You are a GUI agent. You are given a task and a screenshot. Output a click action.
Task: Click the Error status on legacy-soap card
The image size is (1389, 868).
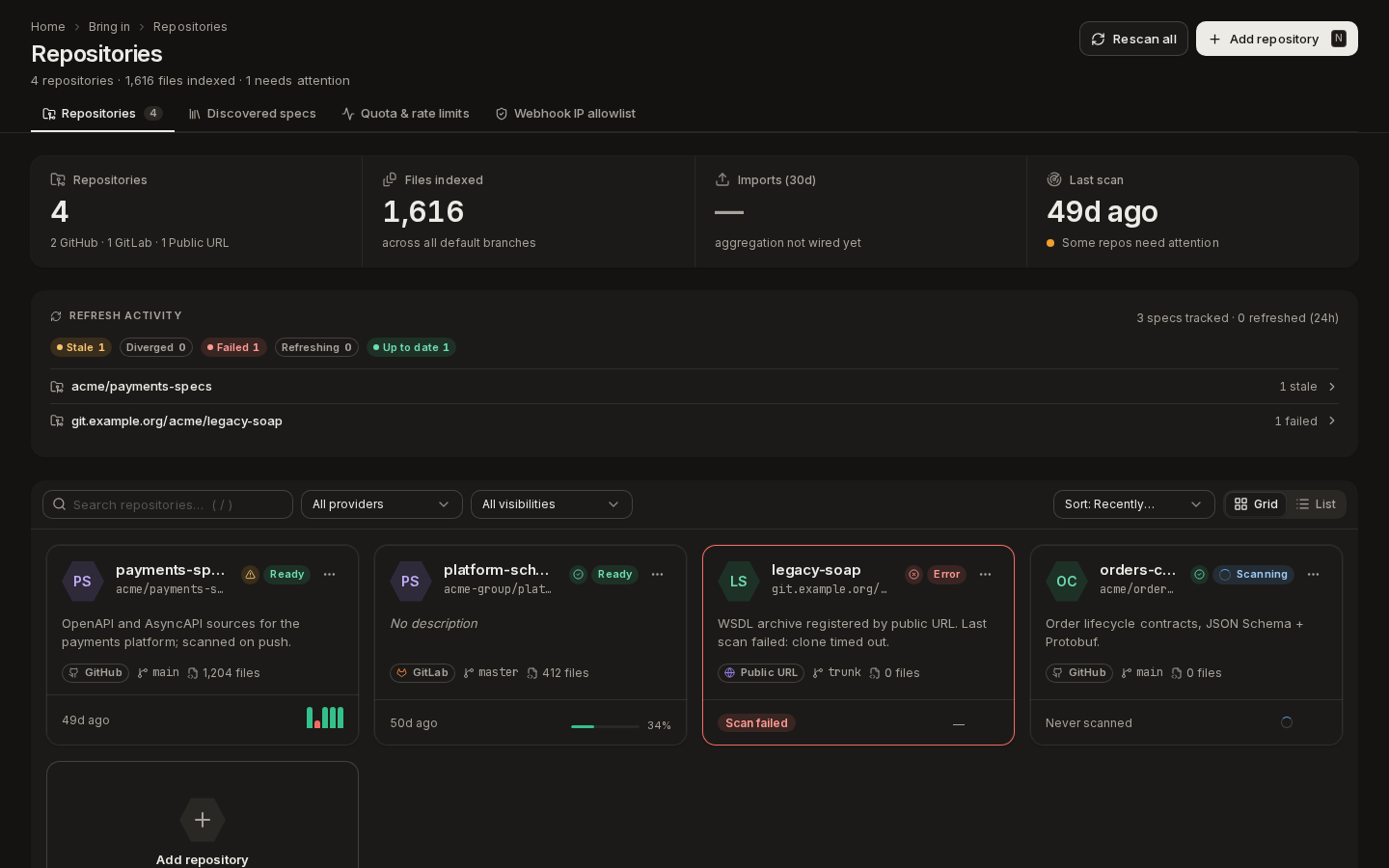point(946,574)
